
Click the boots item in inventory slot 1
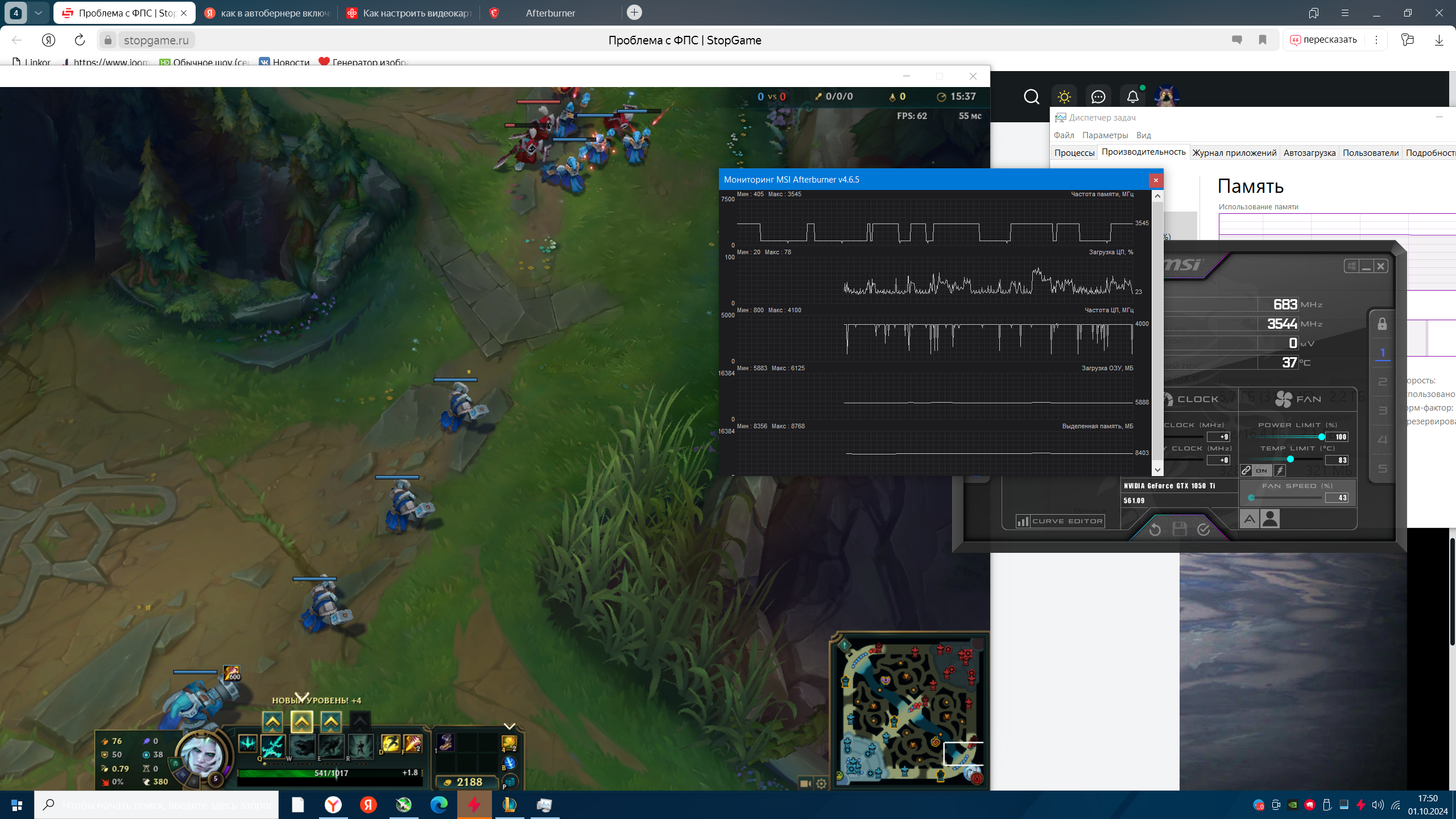click(x=446, y=742)
